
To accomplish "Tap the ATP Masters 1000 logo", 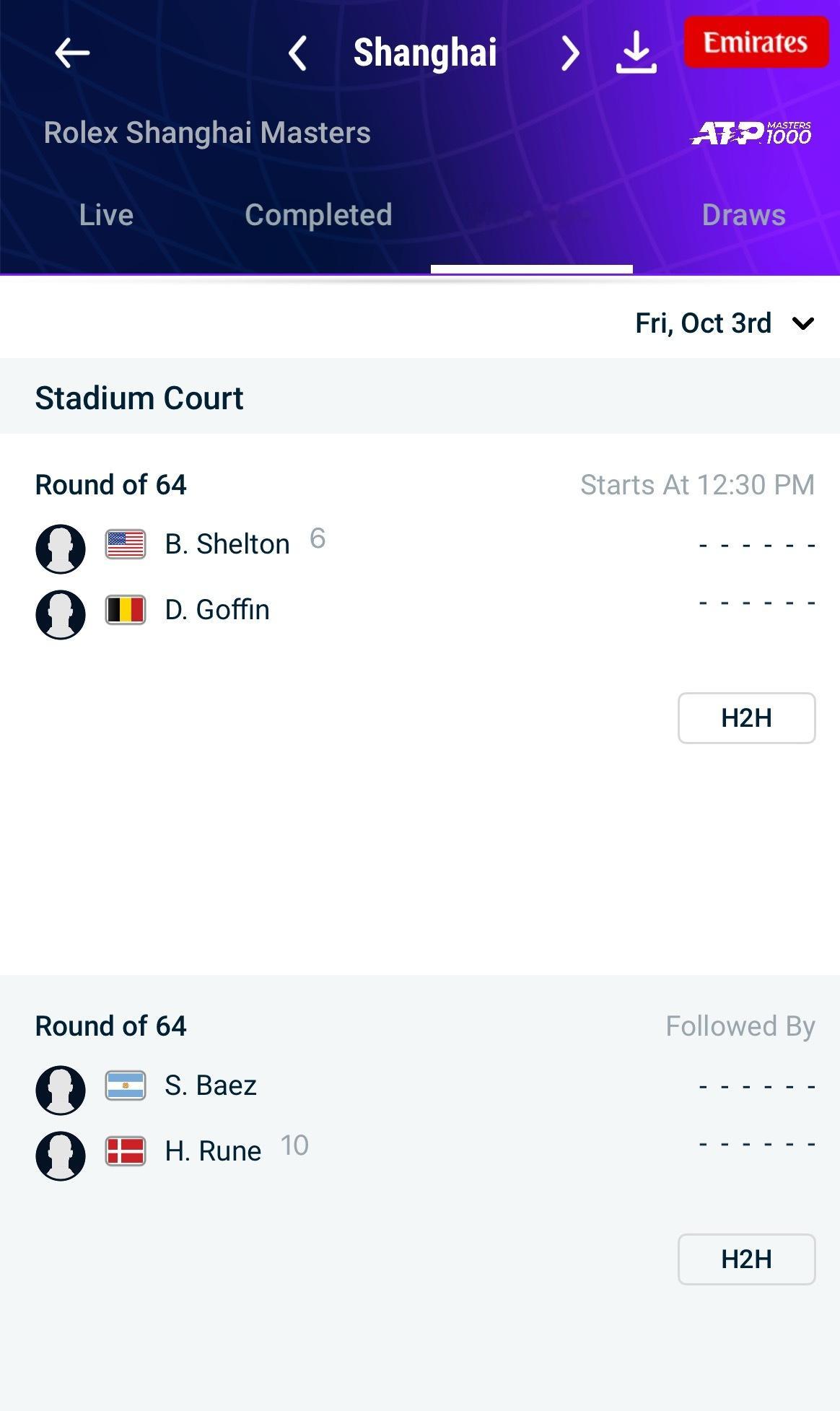I will 751,133.
